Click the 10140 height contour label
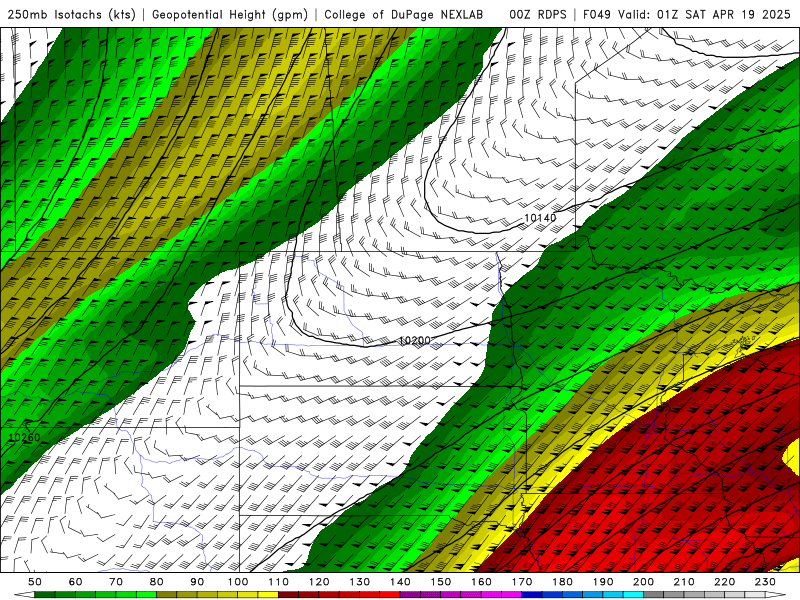Image resolution: width=800 pixels, height=600 pixels. tap(540, 218)
